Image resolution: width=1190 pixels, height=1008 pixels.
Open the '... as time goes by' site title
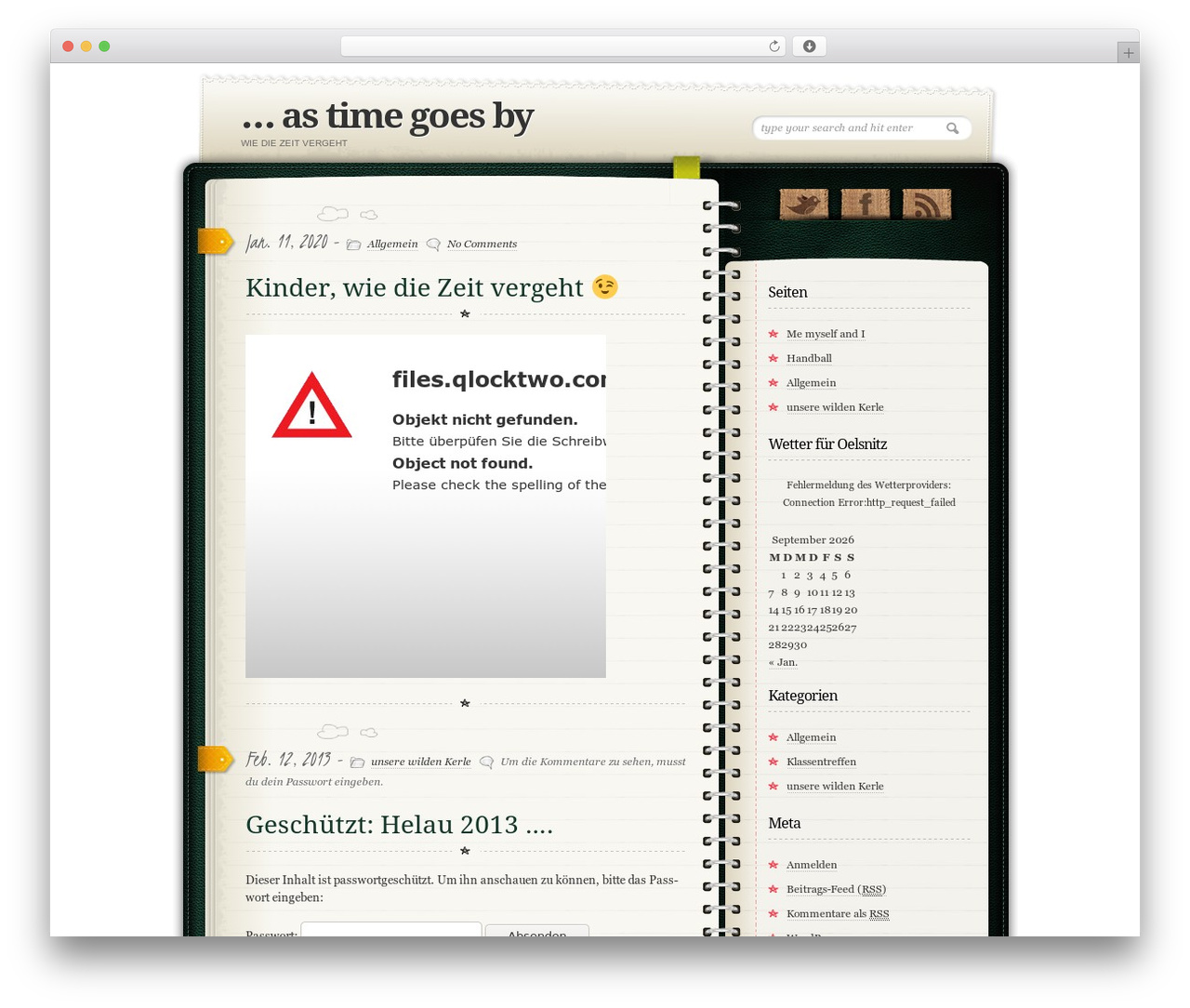pos(388,116)
